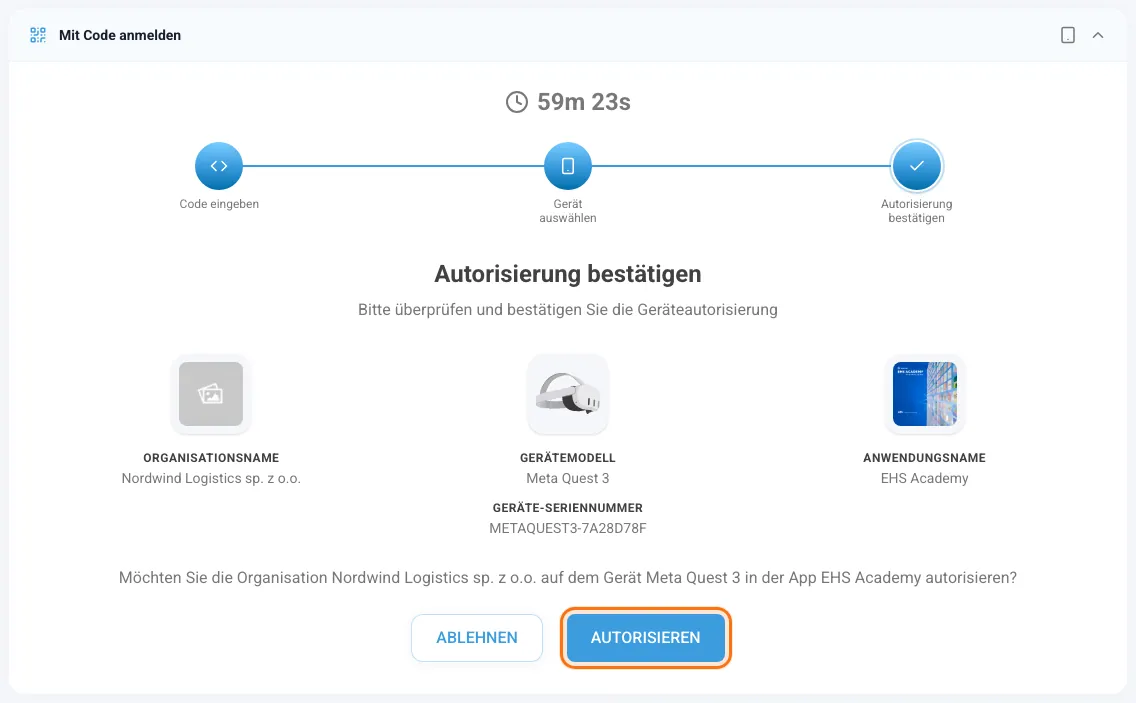The image size is (1136, 703).
Task: Click the ANWENDUNGSNAME label
Action: coord(924,458)
